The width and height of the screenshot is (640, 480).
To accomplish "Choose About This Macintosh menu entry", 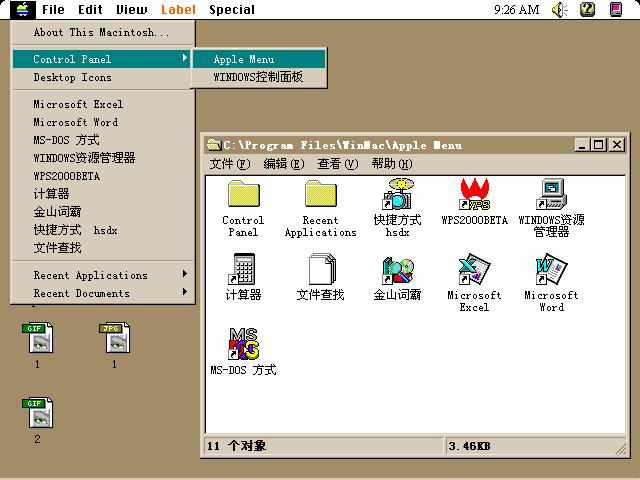I will [103, 32].
